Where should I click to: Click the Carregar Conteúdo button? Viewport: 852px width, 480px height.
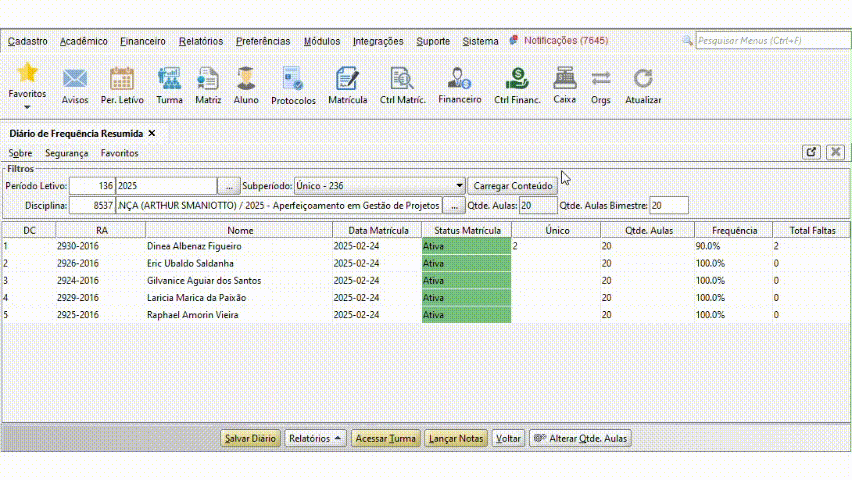[x=512, y=186]
